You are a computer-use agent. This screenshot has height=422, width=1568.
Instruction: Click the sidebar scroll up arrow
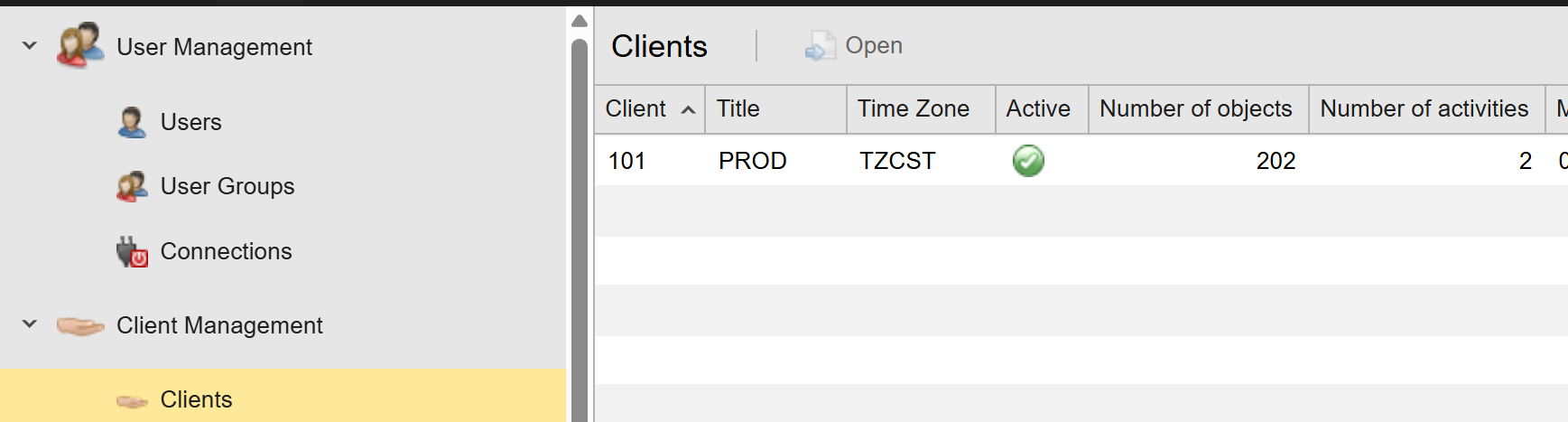[x=580, y=21]
